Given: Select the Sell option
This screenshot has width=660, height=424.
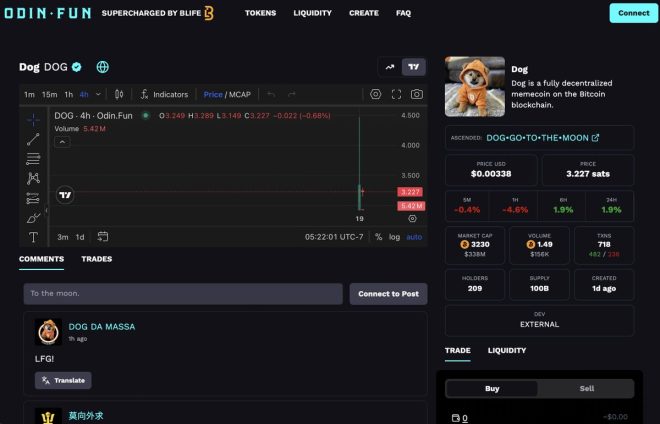Looking at the screenshot, I should (586, 389).
